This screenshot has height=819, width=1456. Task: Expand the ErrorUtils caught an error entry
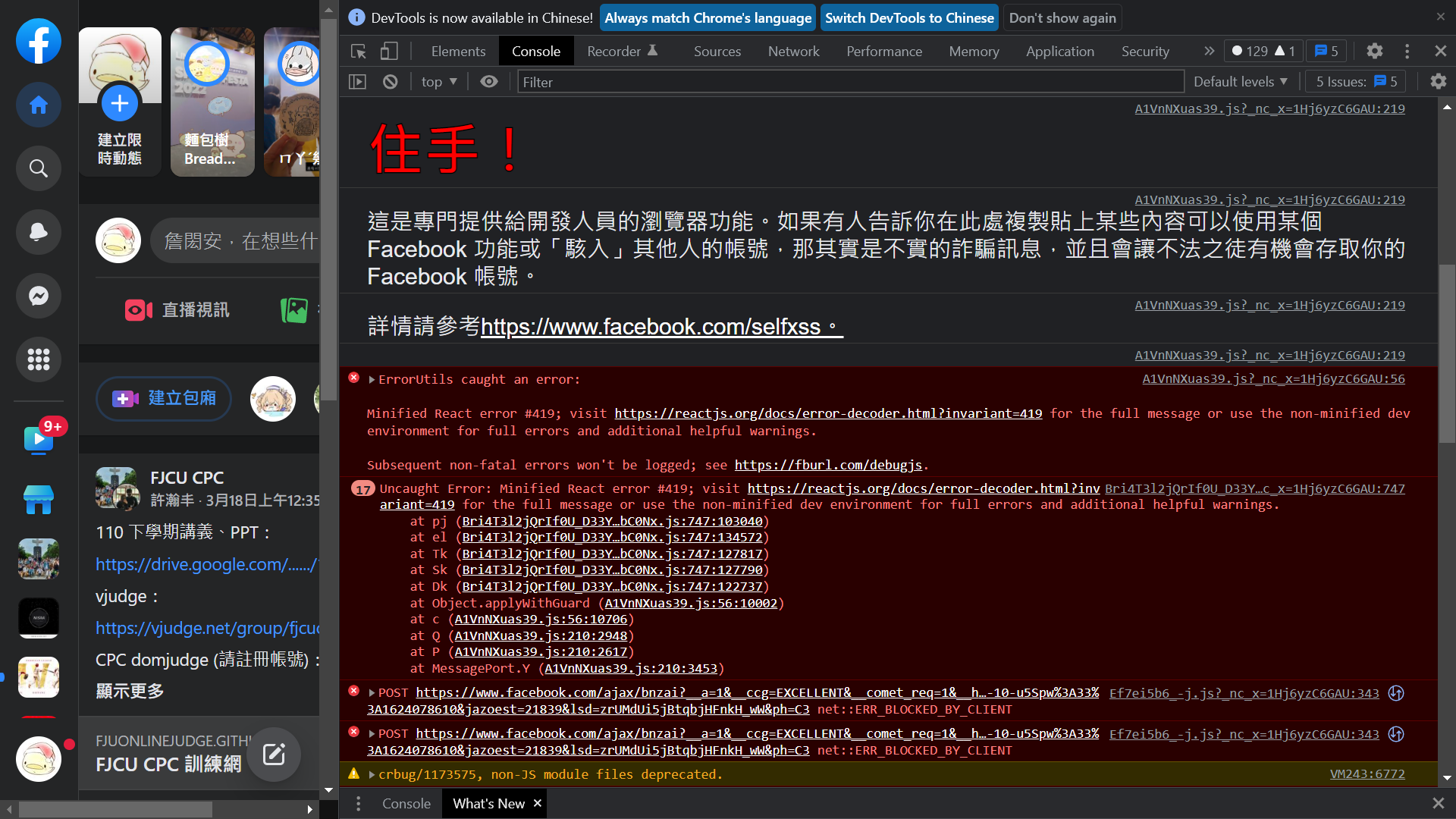click(372, 380)
